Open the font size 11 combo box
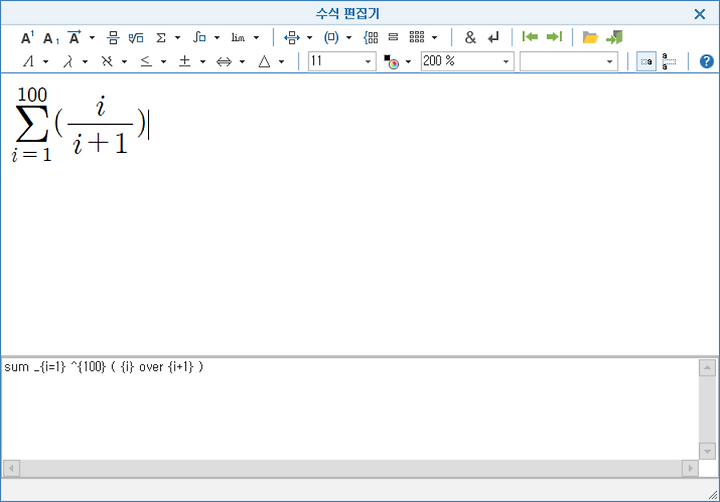This screenshot has width=720, height=502. (x=342, y=61)
